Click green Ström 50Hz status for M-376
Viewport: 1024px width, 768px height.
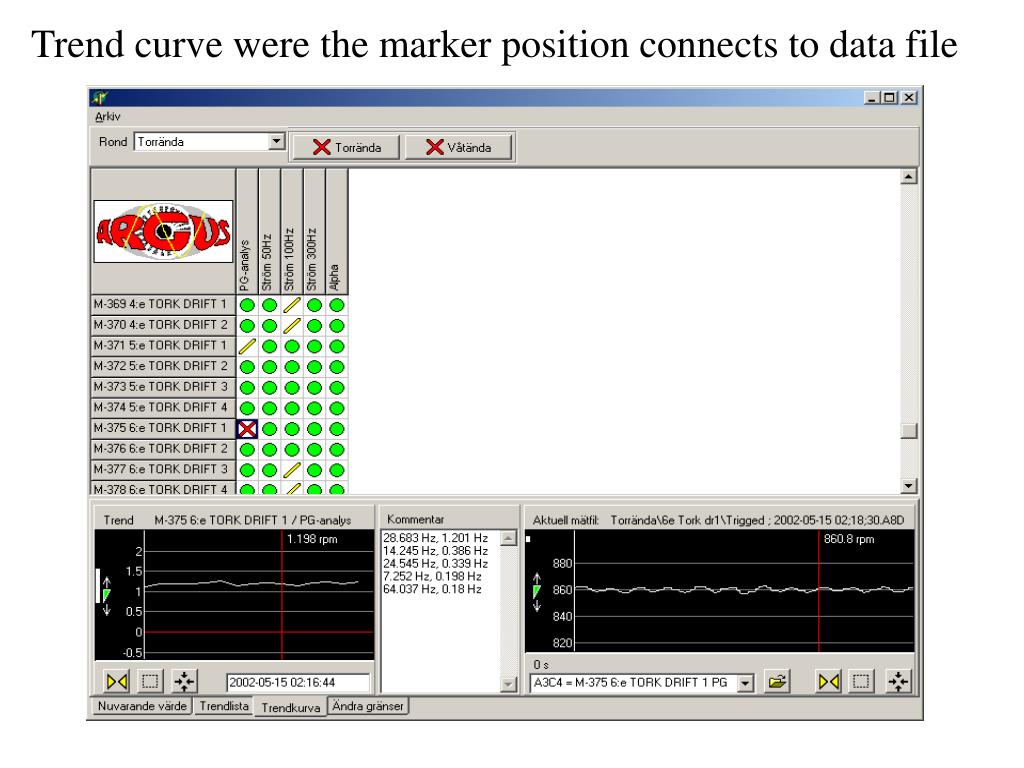[x=269, y=450]
